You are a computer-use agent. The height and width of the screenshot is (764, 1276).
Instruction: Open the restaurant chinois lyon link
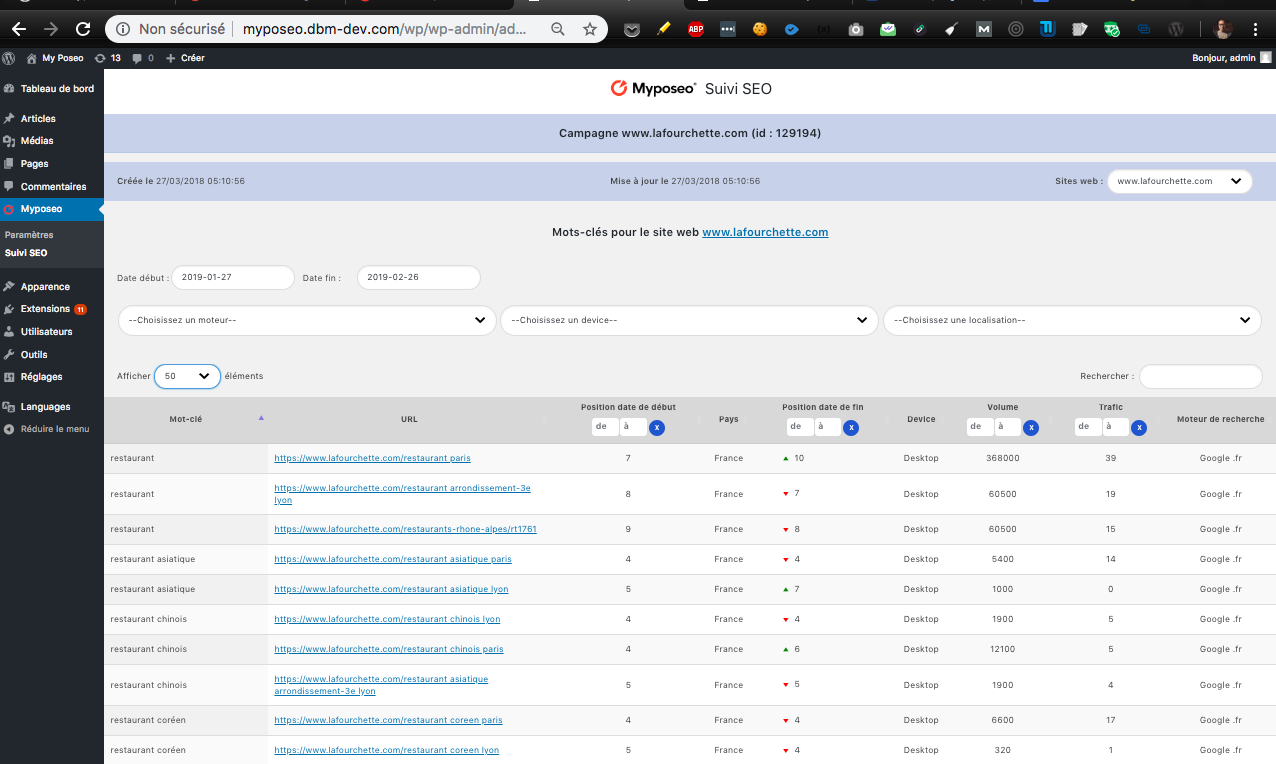387,619
